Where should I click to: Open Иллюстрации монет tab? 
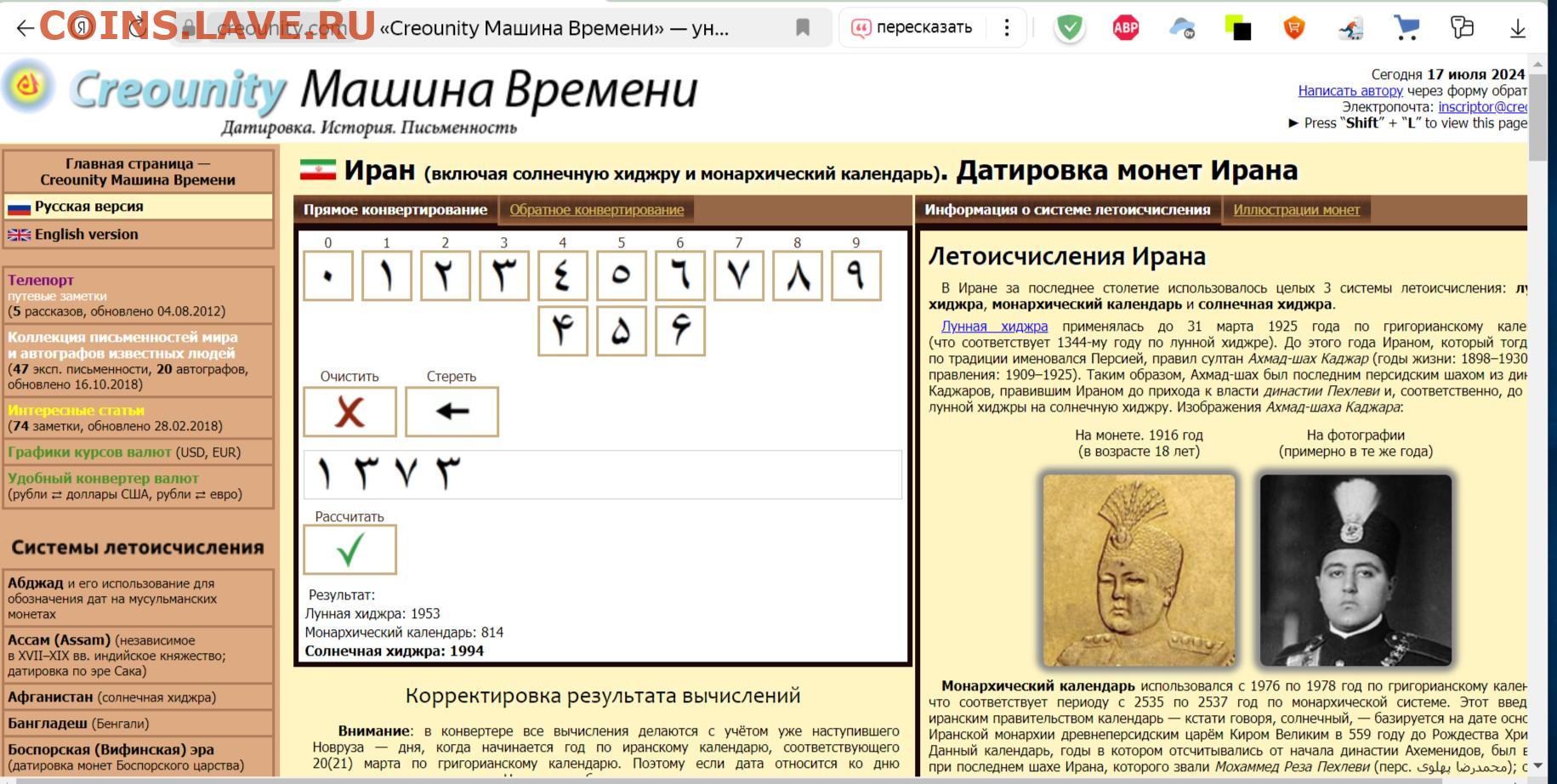pyautogui.click(x=1296, y=209)
